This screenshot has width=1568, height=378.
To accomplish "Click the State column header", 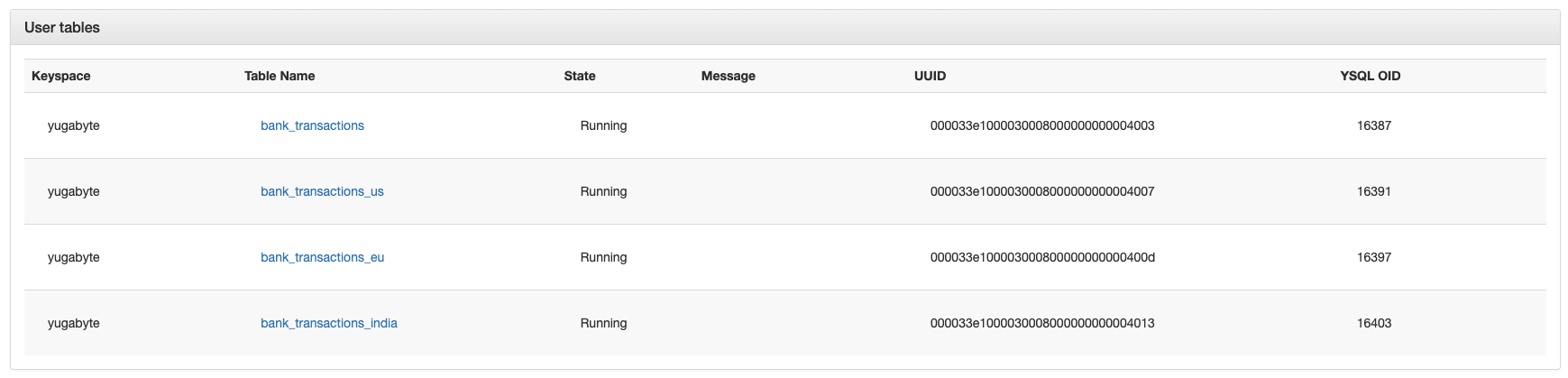I will click(580, 76).
